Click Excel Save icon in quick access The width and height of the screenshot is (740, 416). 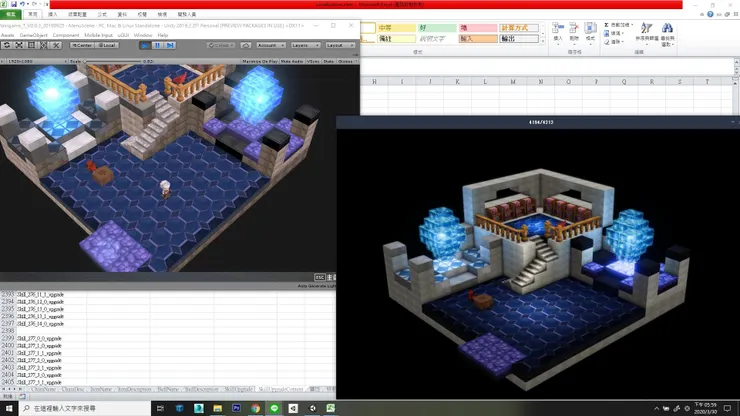tap(13, 4)
